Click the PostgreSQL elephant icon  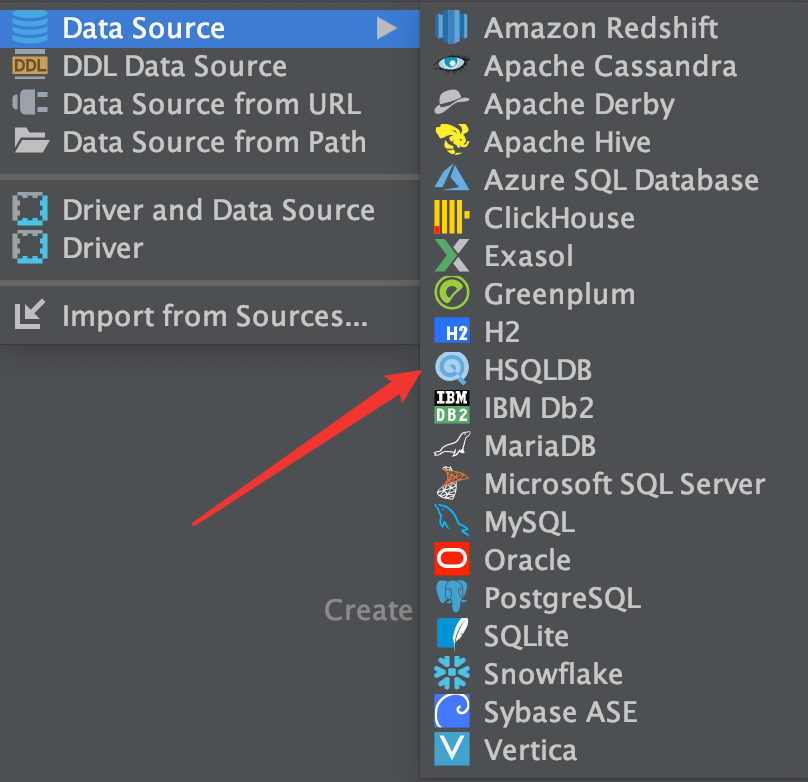[x=451, y=597]
